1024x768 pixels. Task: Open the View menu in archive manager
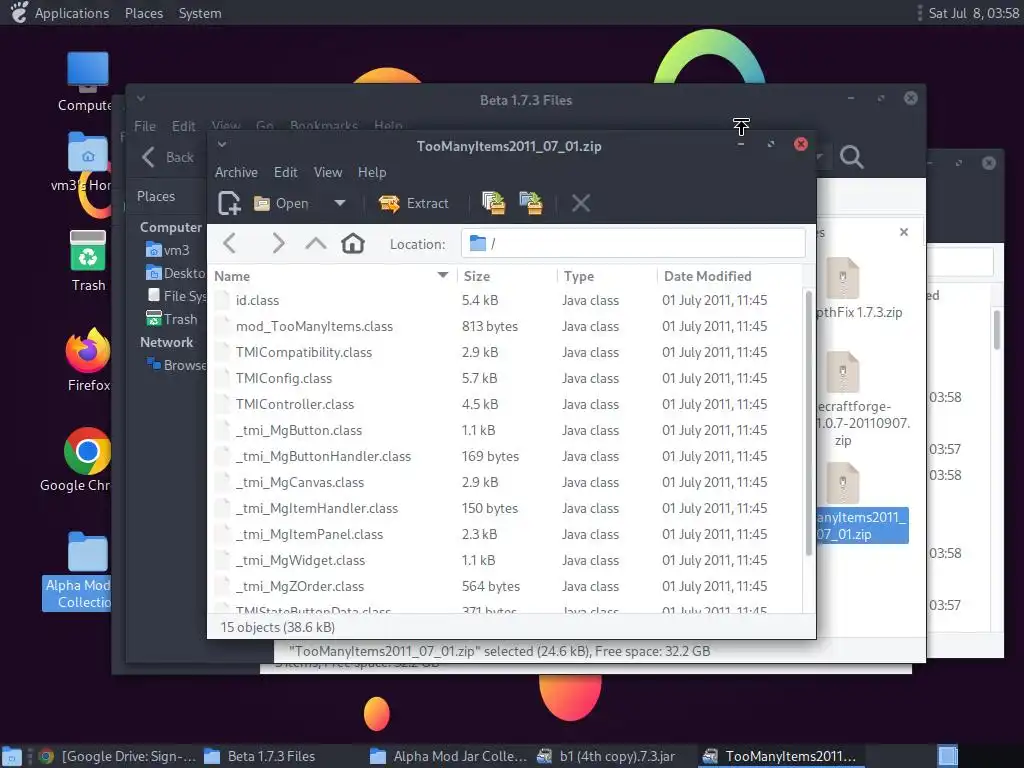pos(328,172)
